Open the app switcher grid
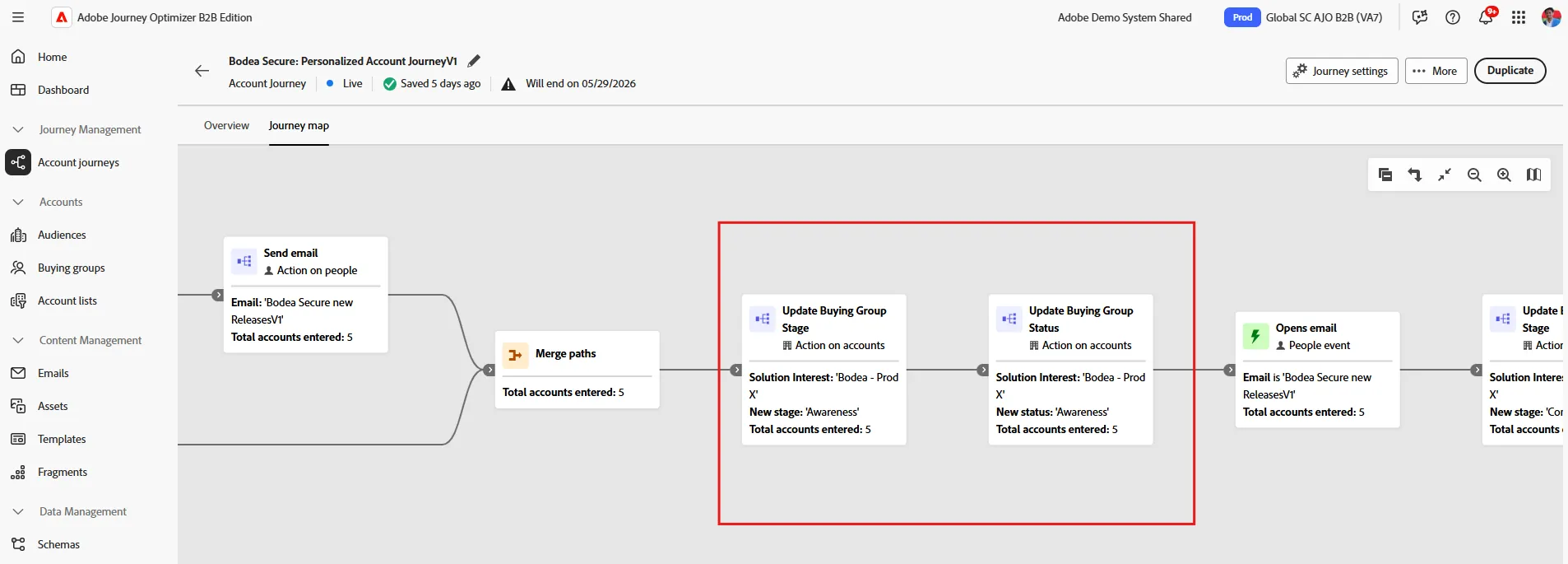Viewport: 1568px width, 564px height. tap(1519, 17)
